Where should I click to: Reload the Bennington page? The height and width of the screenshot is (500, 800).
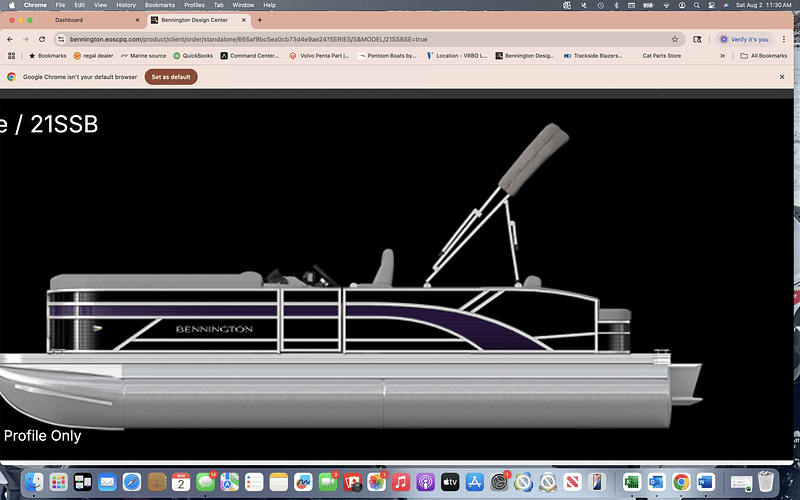(42, 39)
